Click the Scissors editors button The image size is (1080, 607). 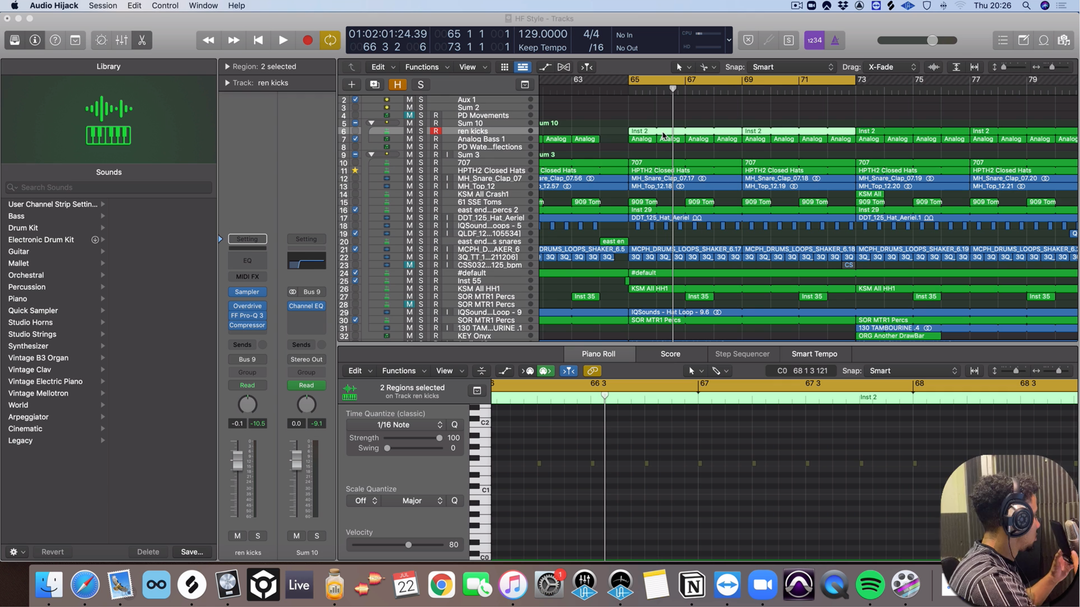(142, 40)
